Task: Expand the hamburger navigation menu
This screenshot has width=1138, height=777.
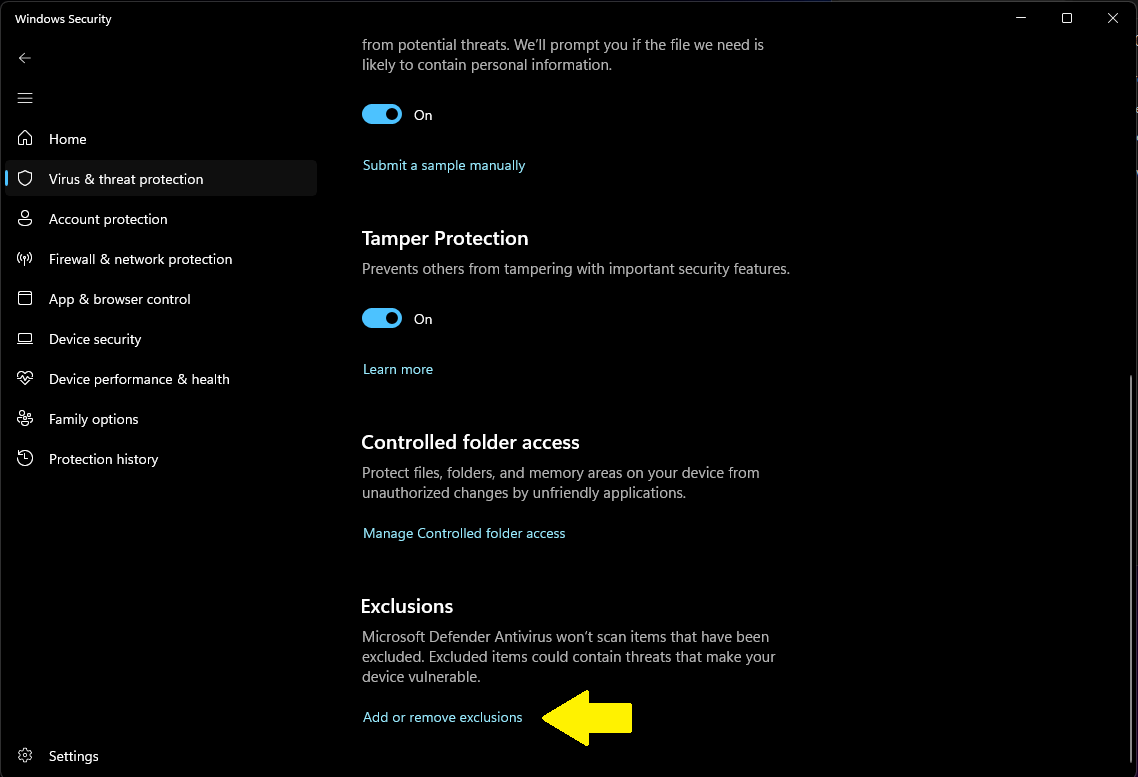Action: [25, 98]
